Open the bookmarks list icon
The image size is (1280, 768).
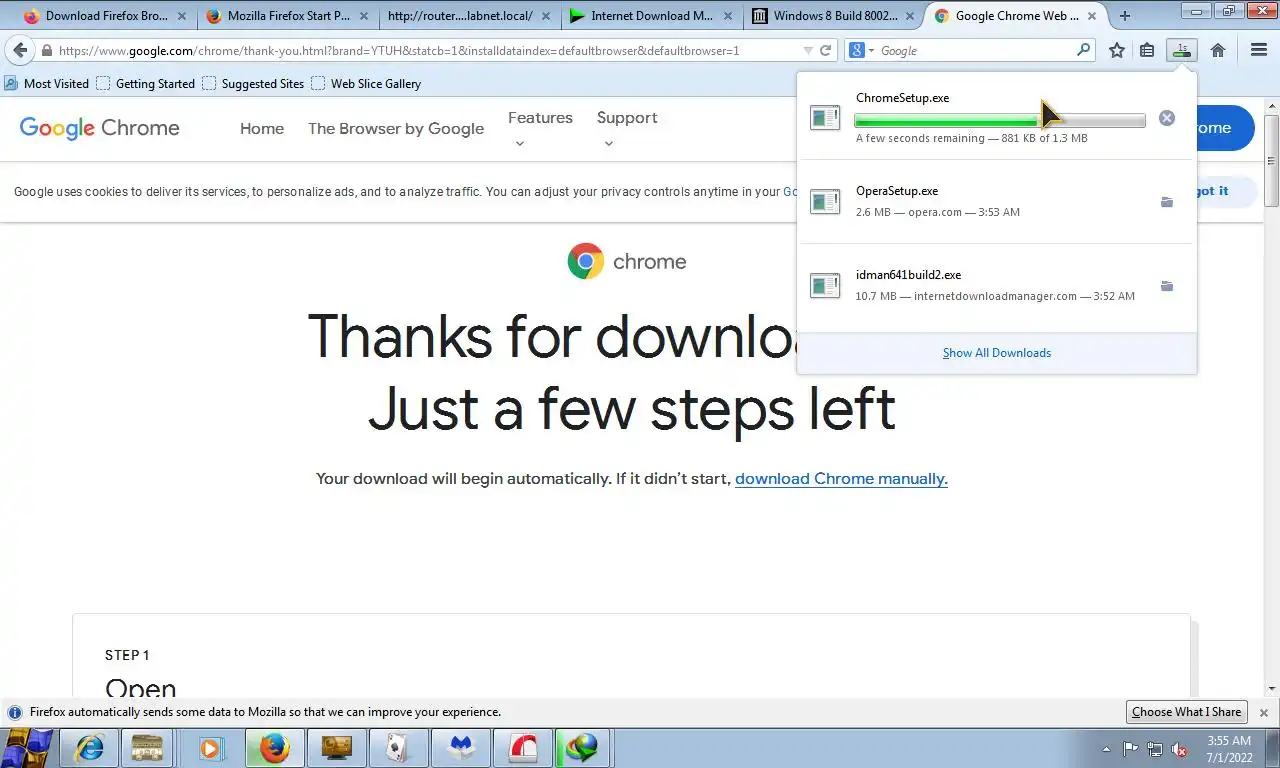1148,50
